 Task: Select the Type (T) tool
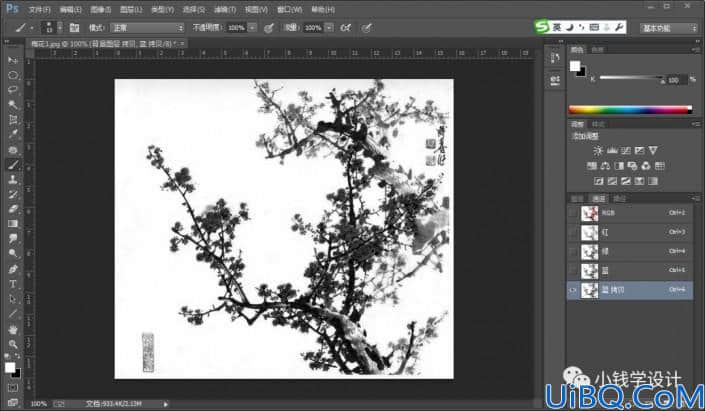[13, 284]
